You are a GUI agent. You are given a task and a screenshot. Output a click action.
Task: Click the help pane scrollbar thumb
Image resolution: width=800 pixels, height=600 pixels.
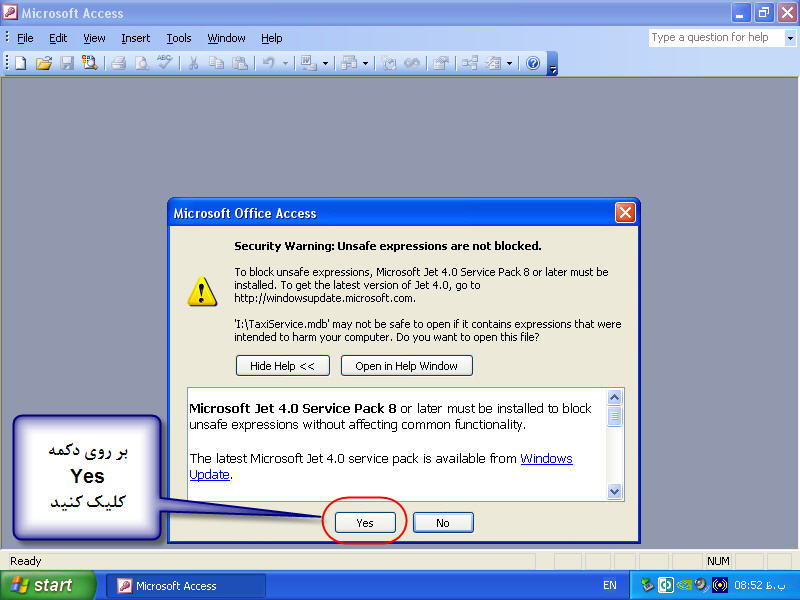coord(615,416)
